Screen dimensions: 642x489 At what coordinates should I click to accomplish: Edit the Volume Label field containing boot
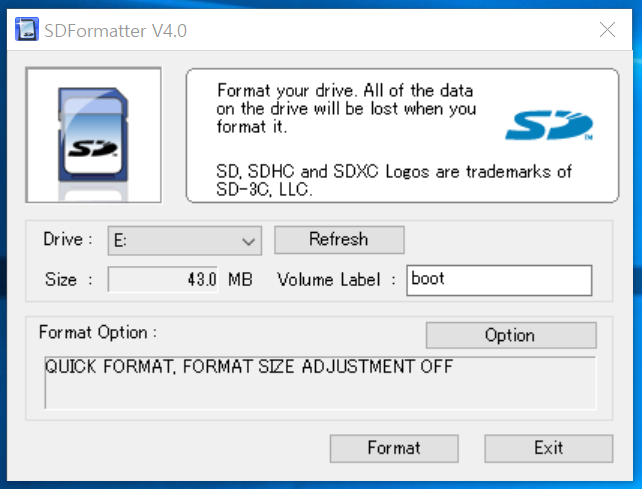pos(499,280)
